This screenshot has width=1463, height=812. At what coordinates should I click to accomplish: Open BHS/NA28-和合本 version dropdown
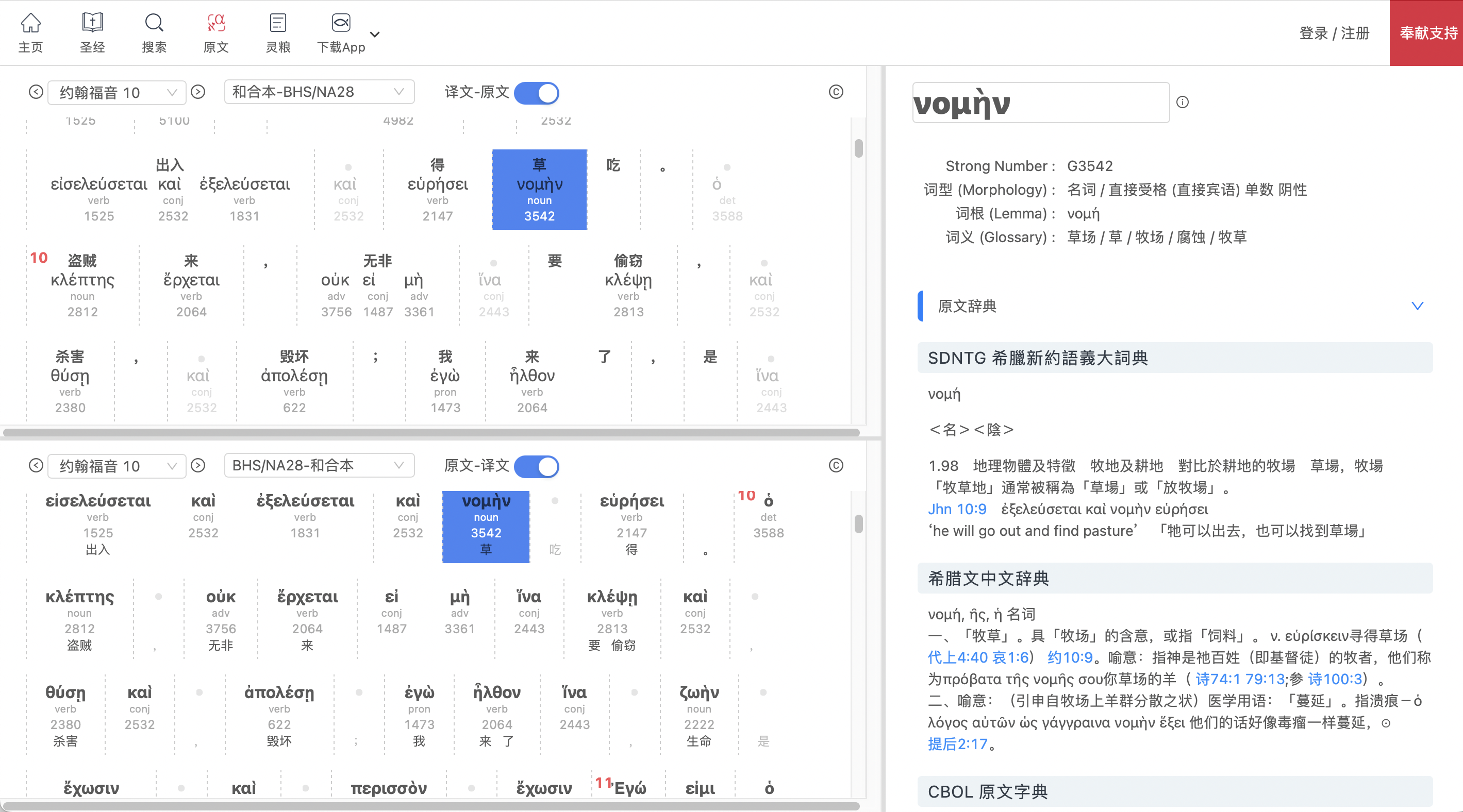click(319, 466)
